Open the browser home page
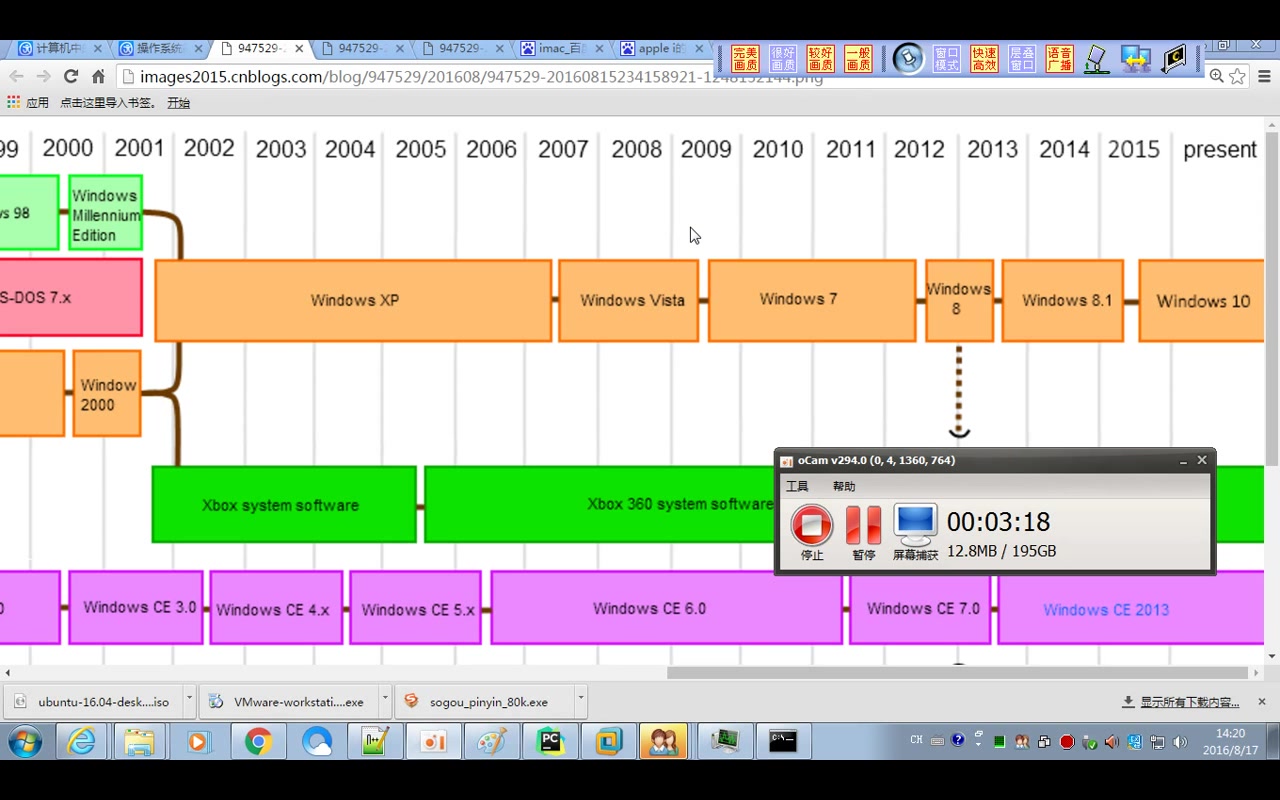This screenshot has width=1280, height=800. pos(98,76)
